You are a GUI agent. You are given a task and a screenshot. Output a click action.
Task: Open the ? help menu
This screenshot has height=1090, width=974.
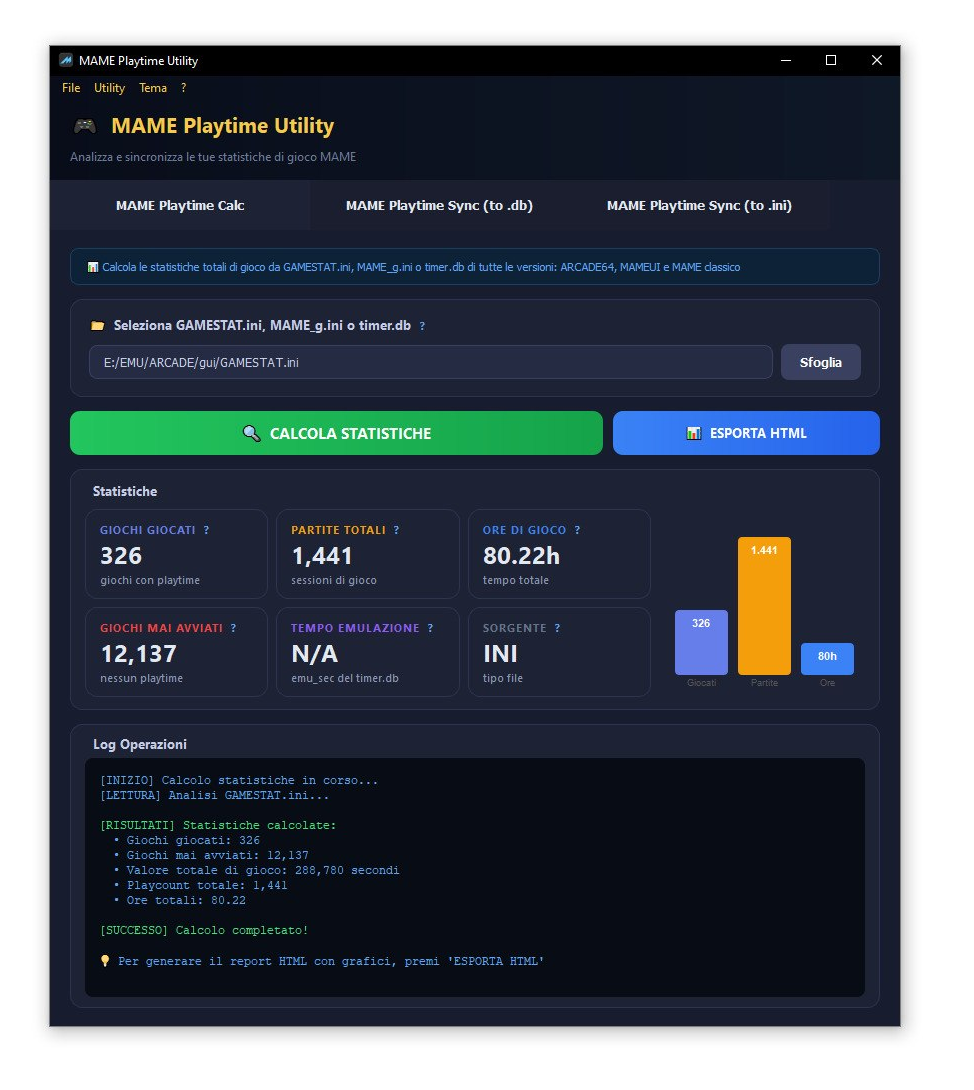coord(184,88)
